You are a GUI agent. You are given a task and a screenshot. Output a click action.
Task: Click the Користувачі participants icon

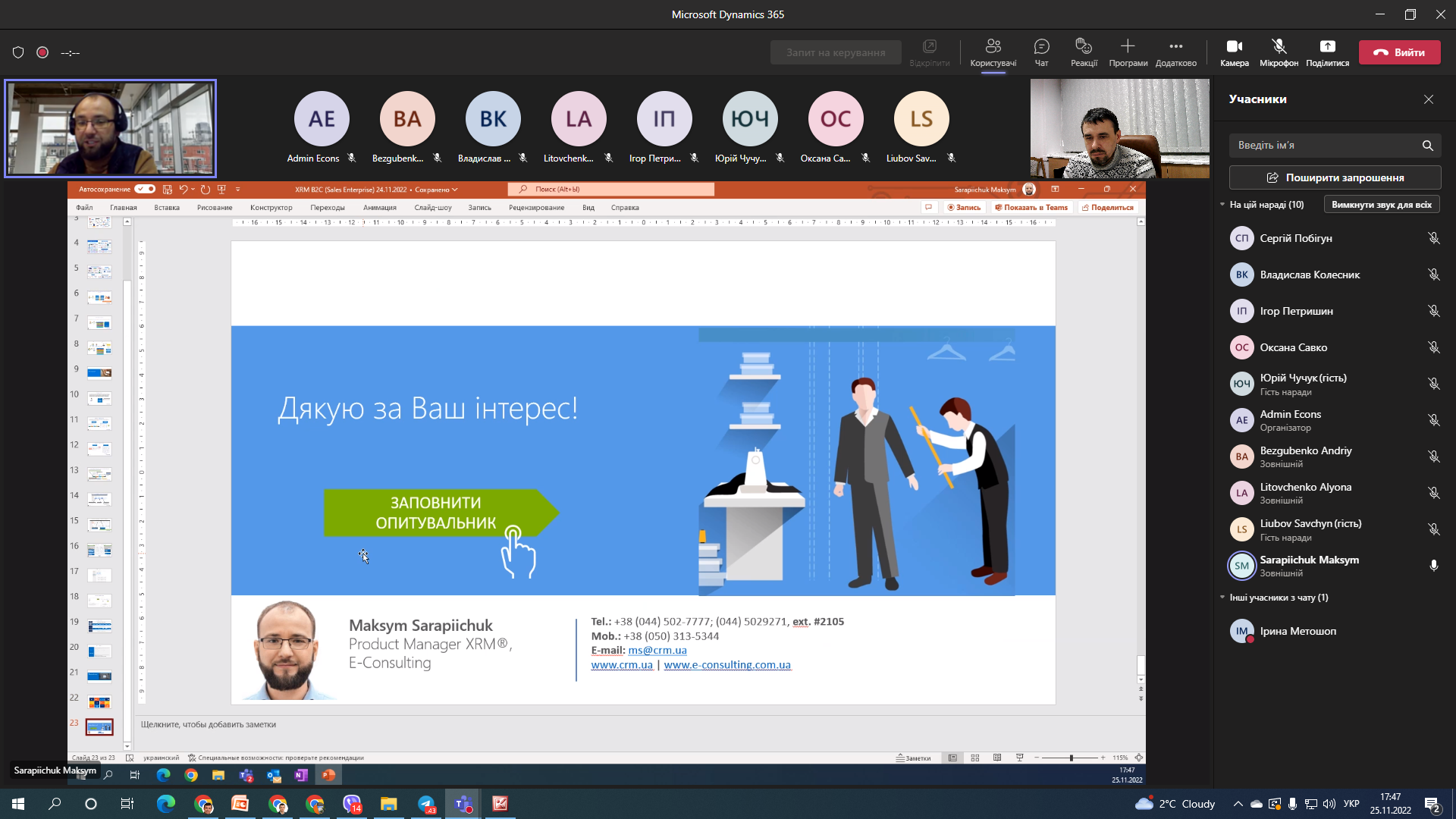tap(993, 52)
